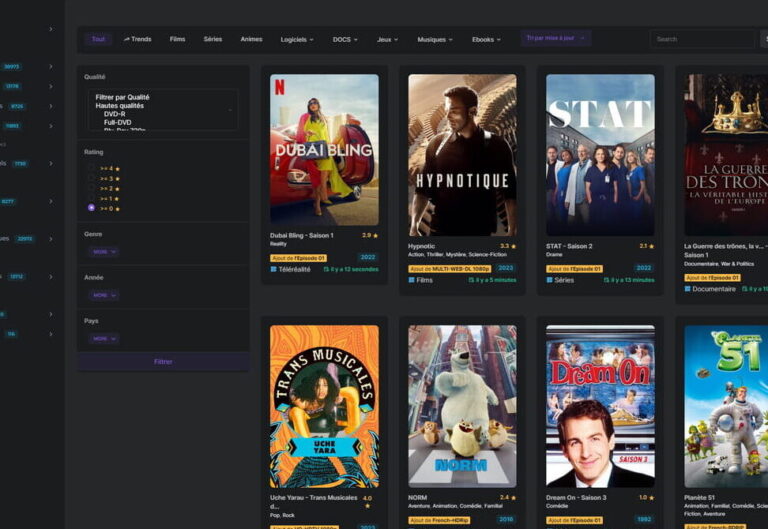Open the Séries tab
Viewport: 768px width, 529px height.
213,39
